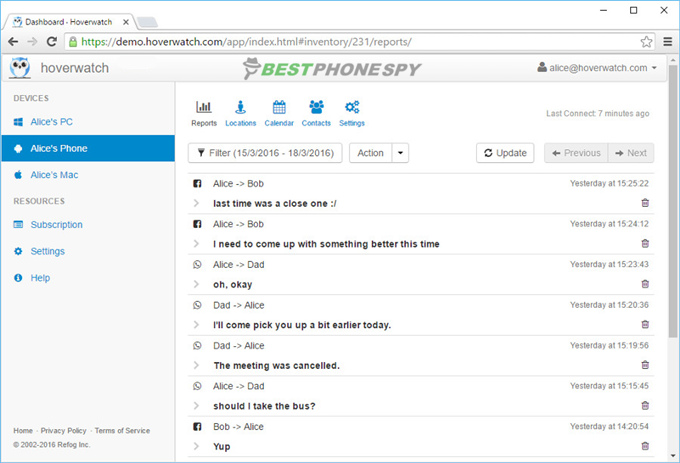Screen dimensions: 680x463
Task: Select Alice's PC device
Action: click(x=88, y=122)
